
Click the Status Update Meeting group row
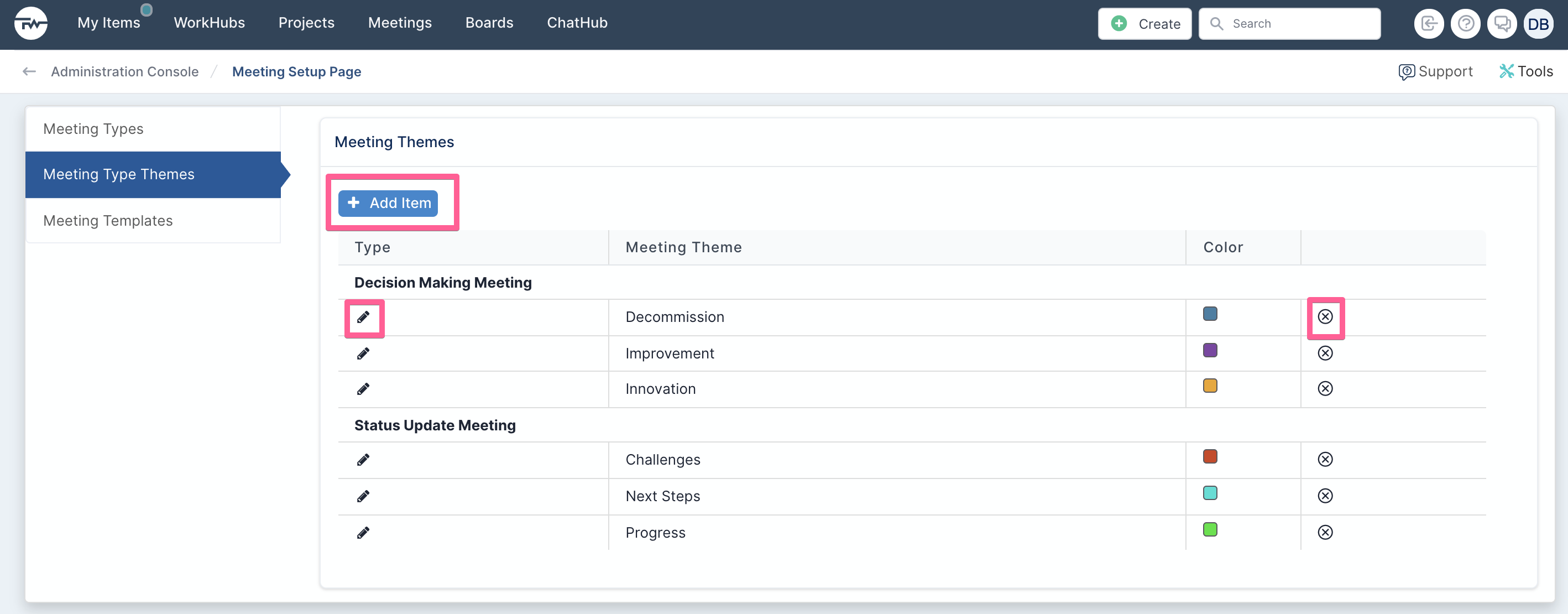point(912,425)
